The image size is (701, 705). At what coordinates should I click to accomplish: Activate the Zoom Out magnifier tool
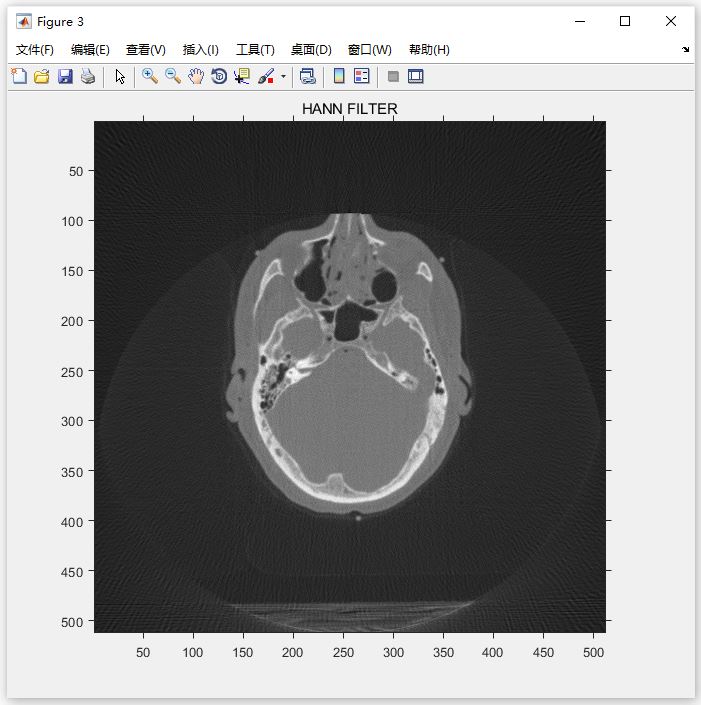pyautogui.click(x=173, y=76)
